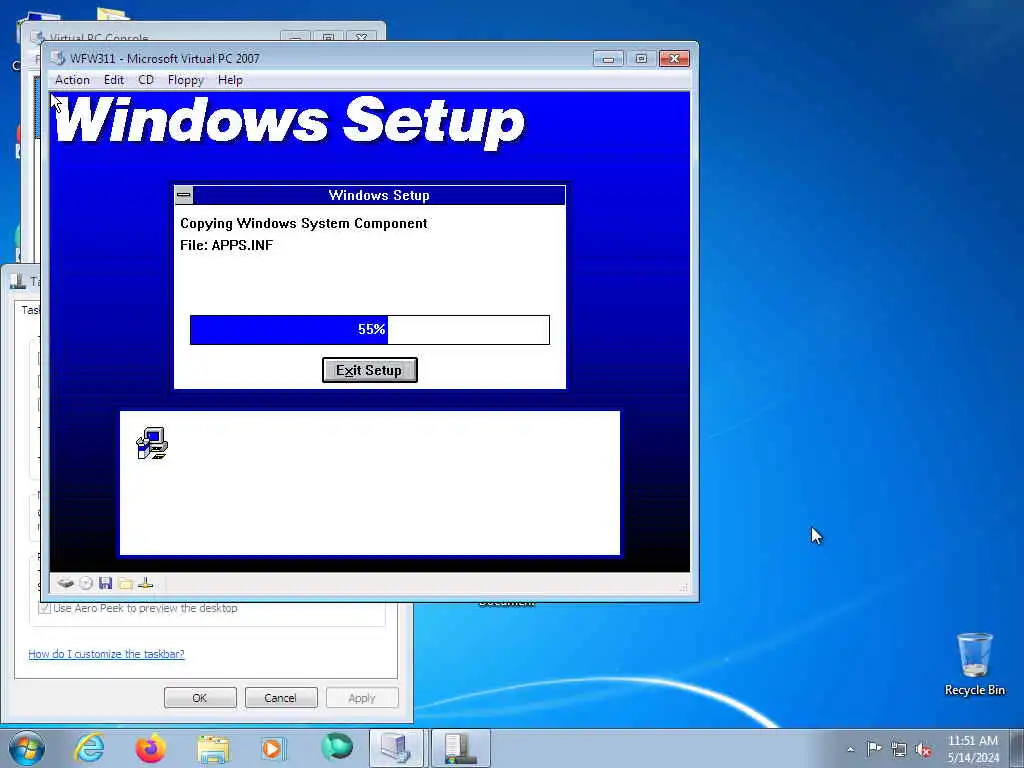Click the CD drive icon in Virtual PC status bar
This screenshot has width=1024, height=768.
coord(86,583)
